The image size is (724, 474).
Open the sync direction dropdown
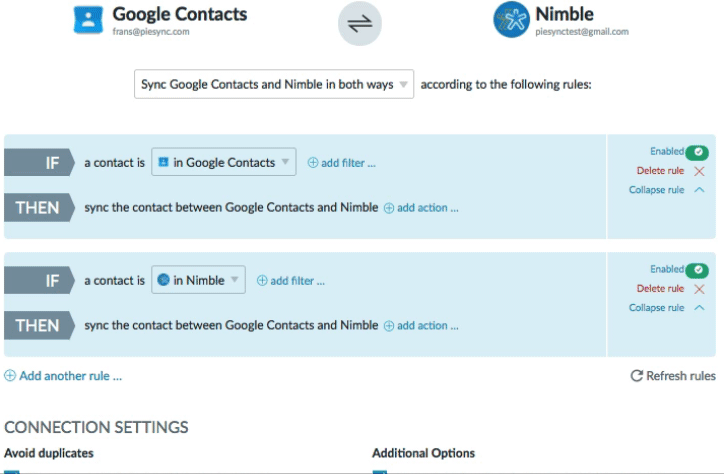(x=274, y=84)
